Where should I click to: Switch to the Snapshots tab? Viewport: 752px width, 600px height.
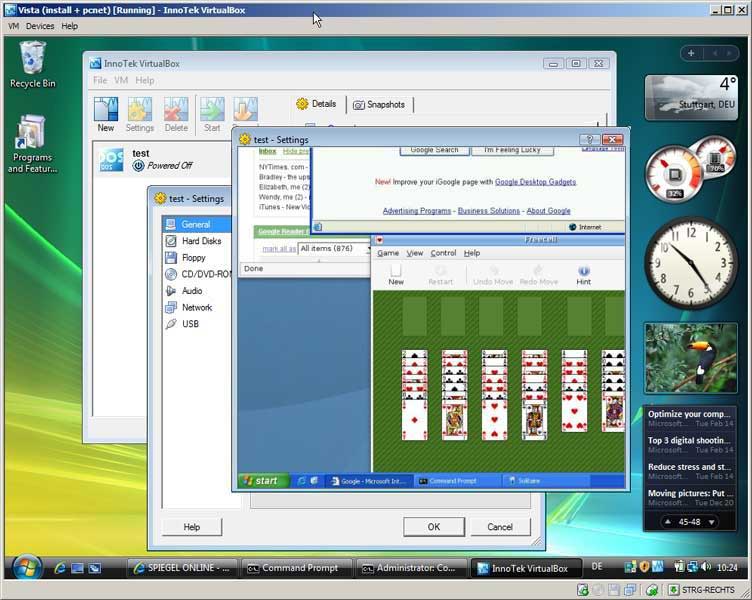379,105
